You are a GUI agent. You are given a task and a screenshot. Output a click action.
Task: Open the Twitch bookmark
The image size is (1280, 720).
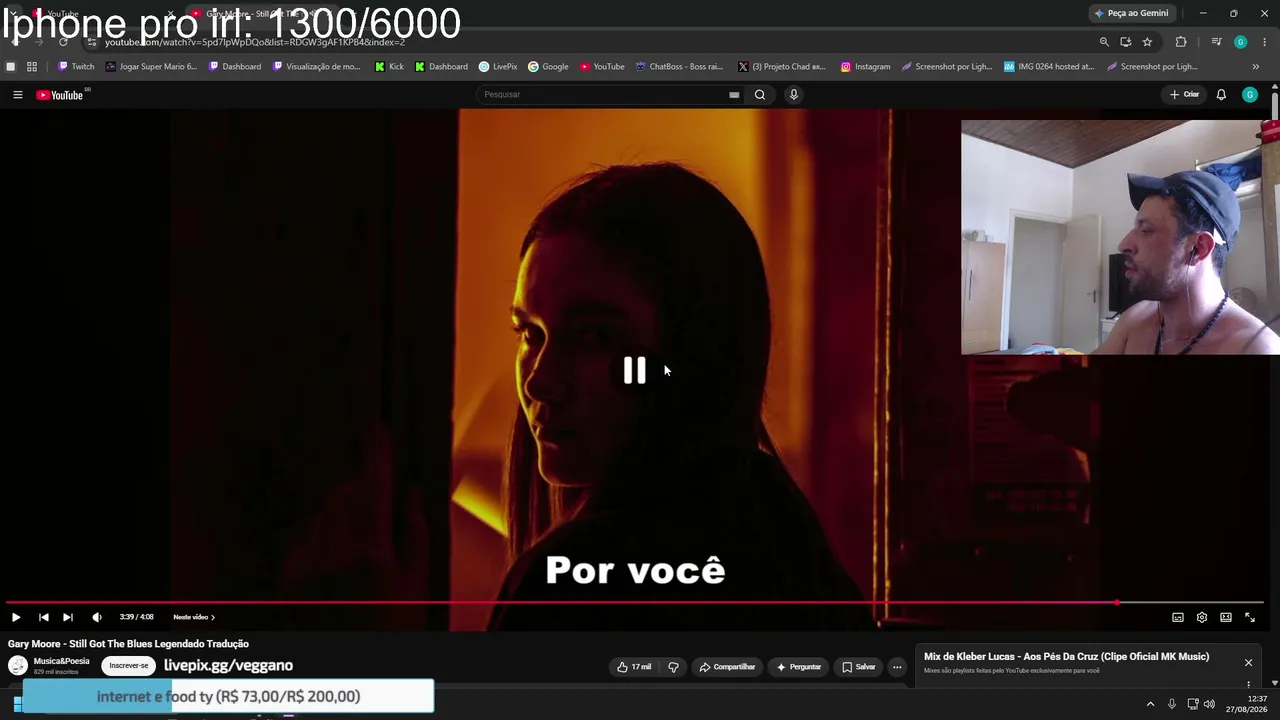click(76, 67)
